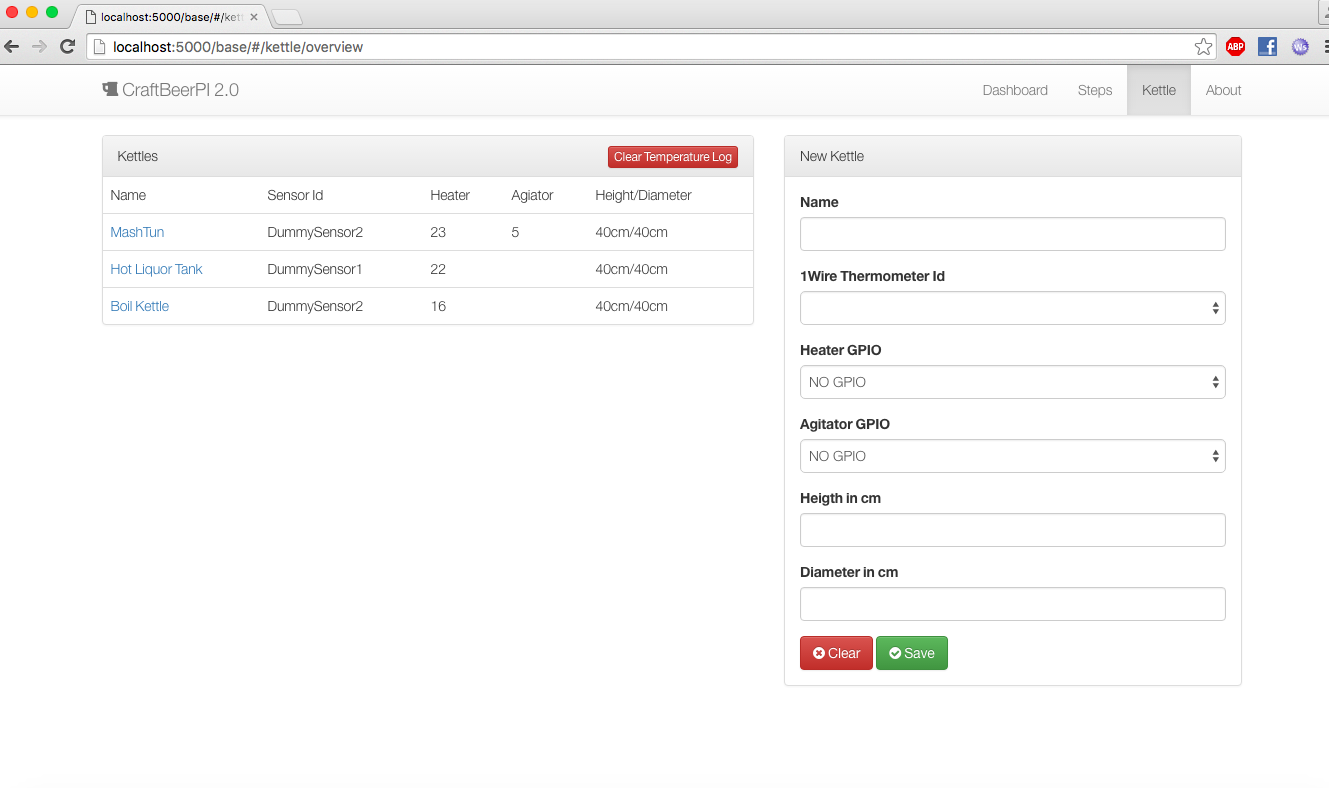Click the browser reload page icon
The height and width of the screenshot is (788, 1329).
68,46
